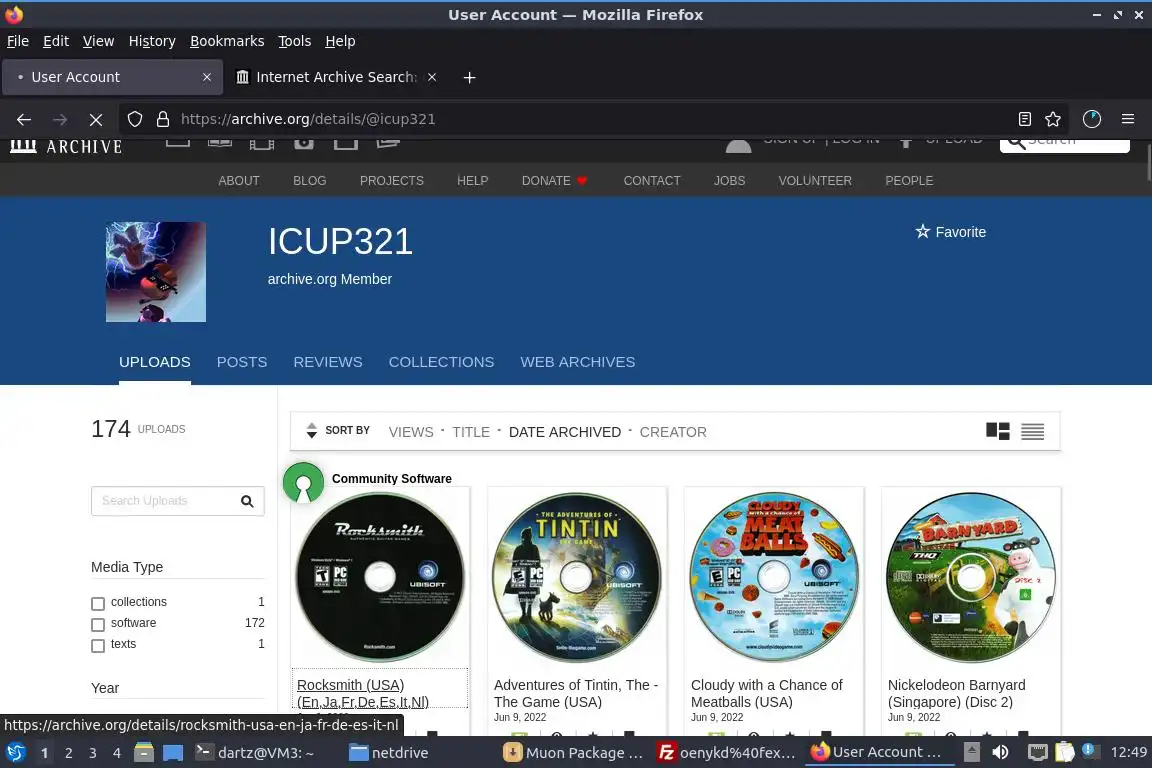Screen dimensions: 1152x768
Task: Open the Tools menu
Action: [295, 41]
